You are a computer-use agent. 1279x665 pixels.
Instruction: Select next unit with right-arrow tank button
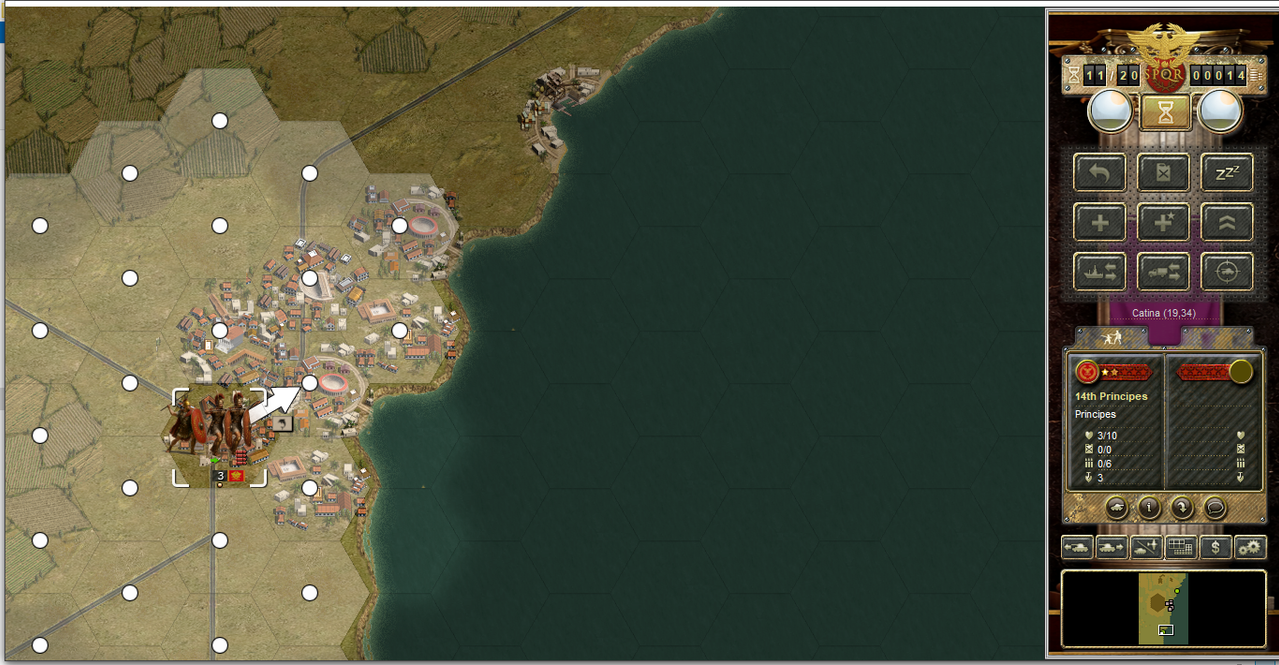(x=1111, y=547)
